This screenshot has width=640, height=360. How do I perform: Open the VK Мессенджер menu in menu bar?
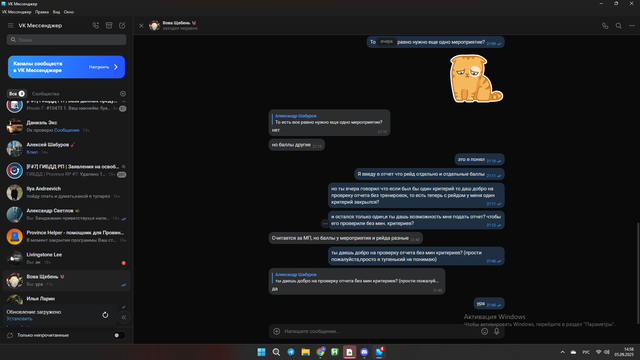(17, 12)
